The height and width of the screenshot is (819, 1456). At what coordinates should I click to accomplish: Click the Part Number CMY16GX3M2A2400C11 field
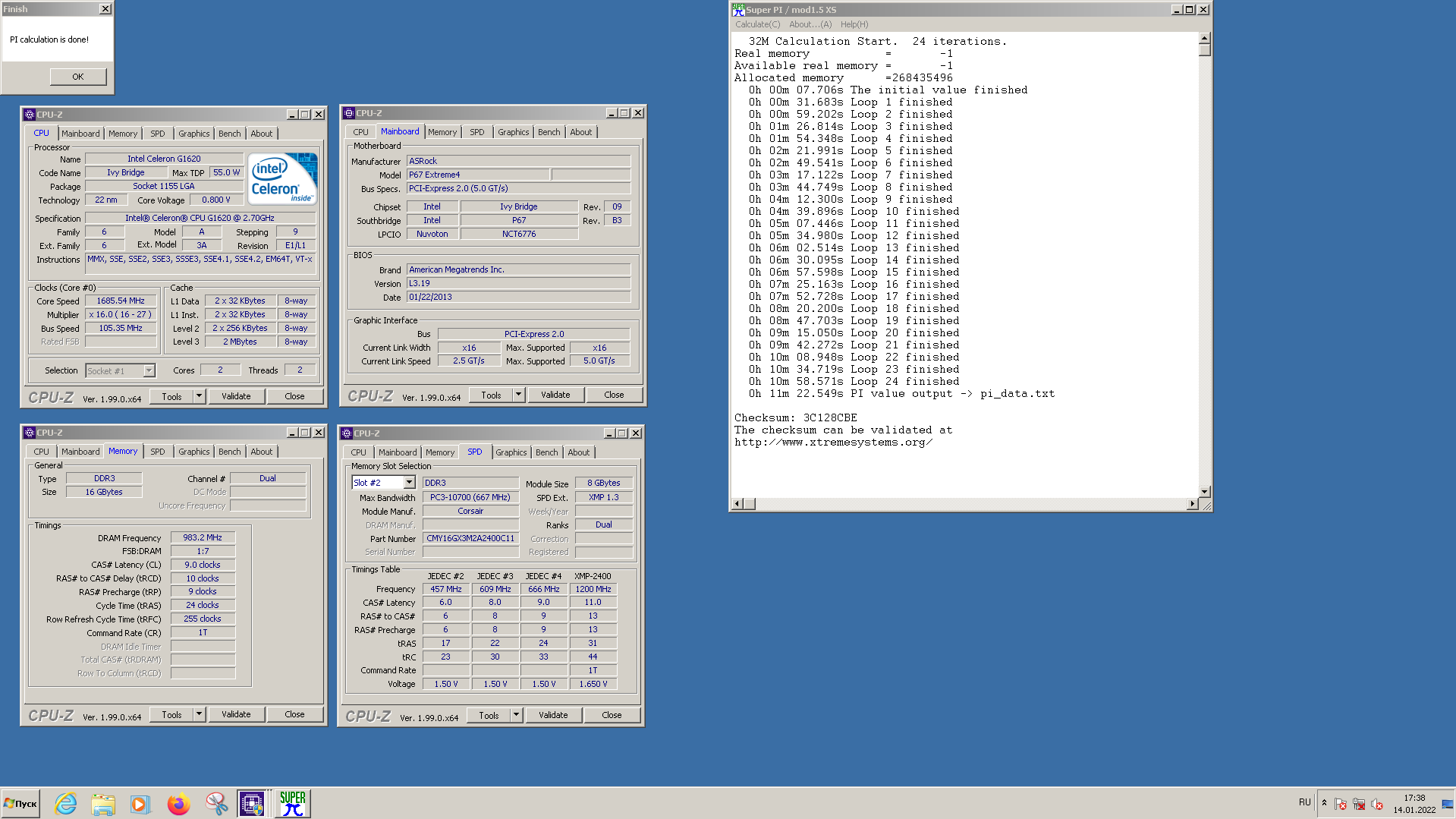tap(470, 538)
